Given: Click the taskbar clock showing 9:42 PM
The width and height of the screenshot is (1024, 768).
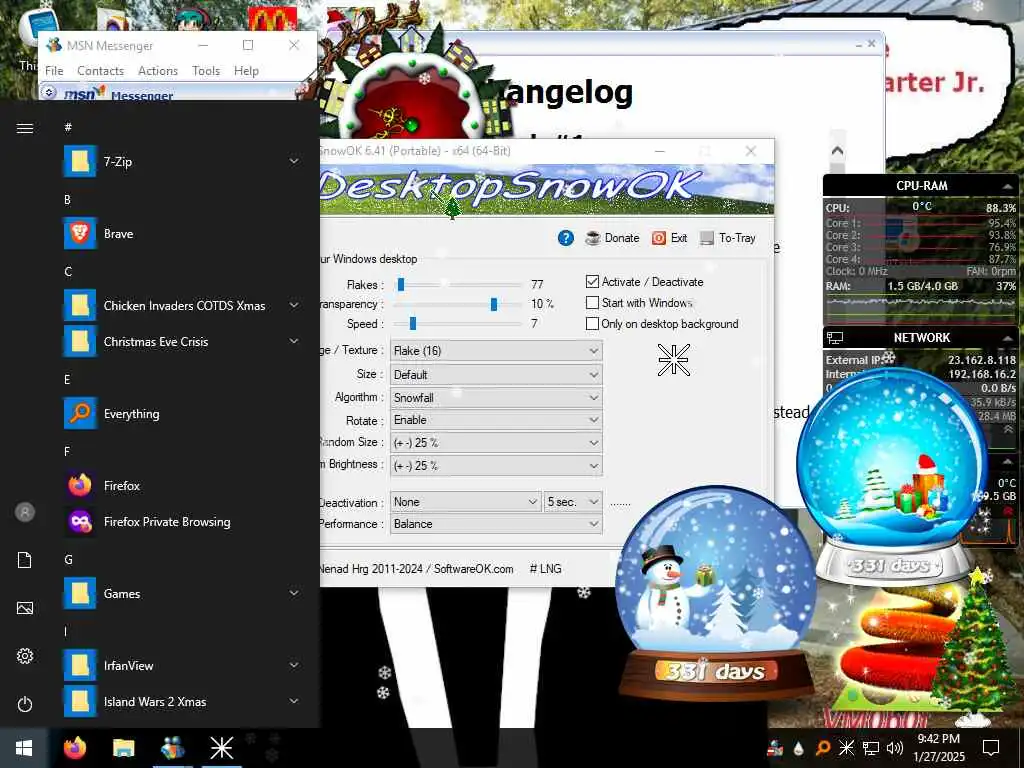Looking at the screenshot, I should (938, 748).
